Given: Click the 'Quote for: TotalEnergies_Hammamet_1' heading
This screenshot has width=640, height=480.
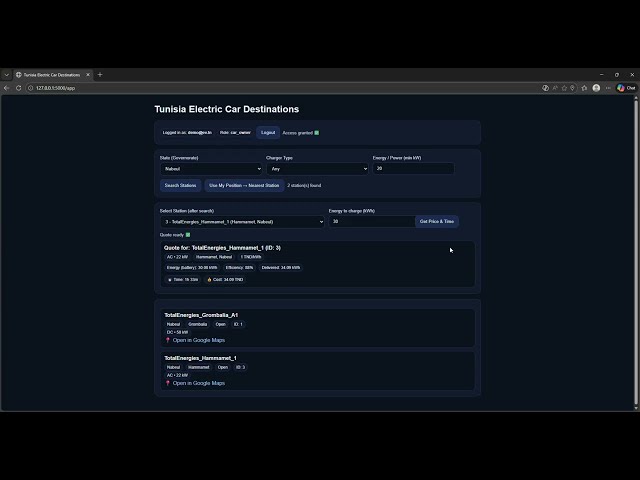Looking at the screenshot, I should coord(222,248).
